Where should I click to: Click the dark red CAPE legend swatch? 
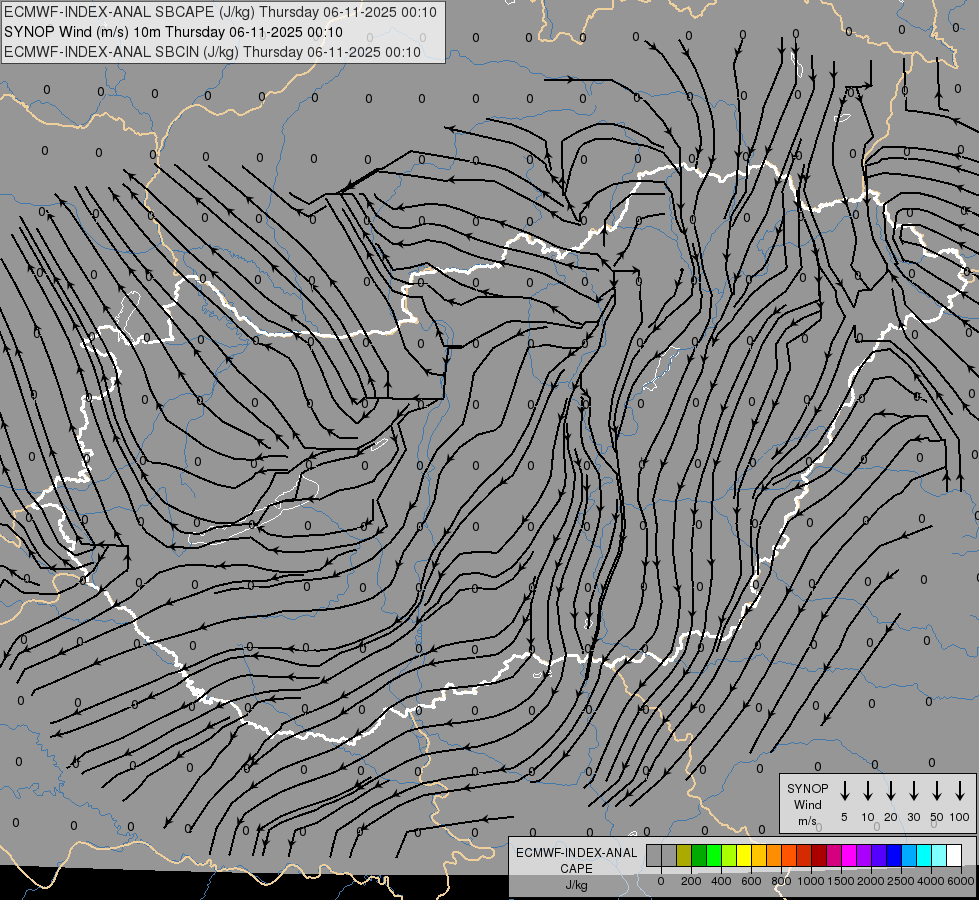pos(819,855)
